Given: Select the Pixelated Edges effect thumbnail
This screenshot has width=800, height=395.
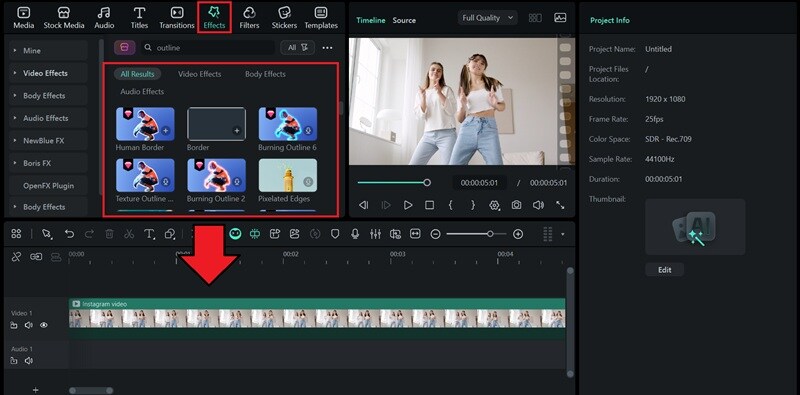Looking at the screenshot, I should tap(288, 175).
